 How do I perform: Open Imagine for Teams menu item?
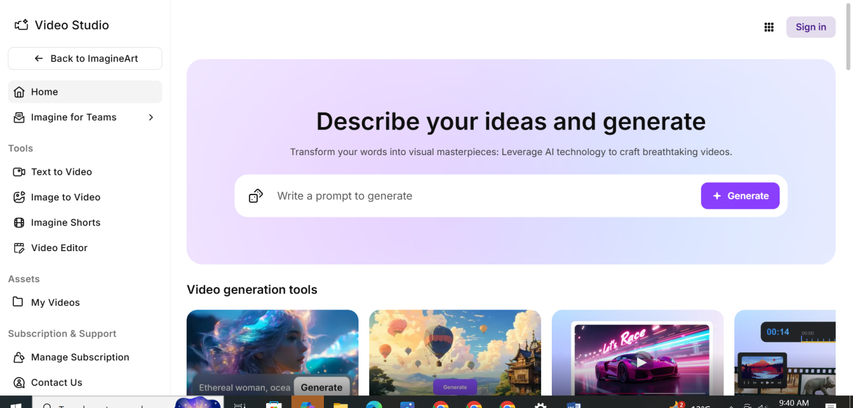pyautogui.click(x=74, y=117)
